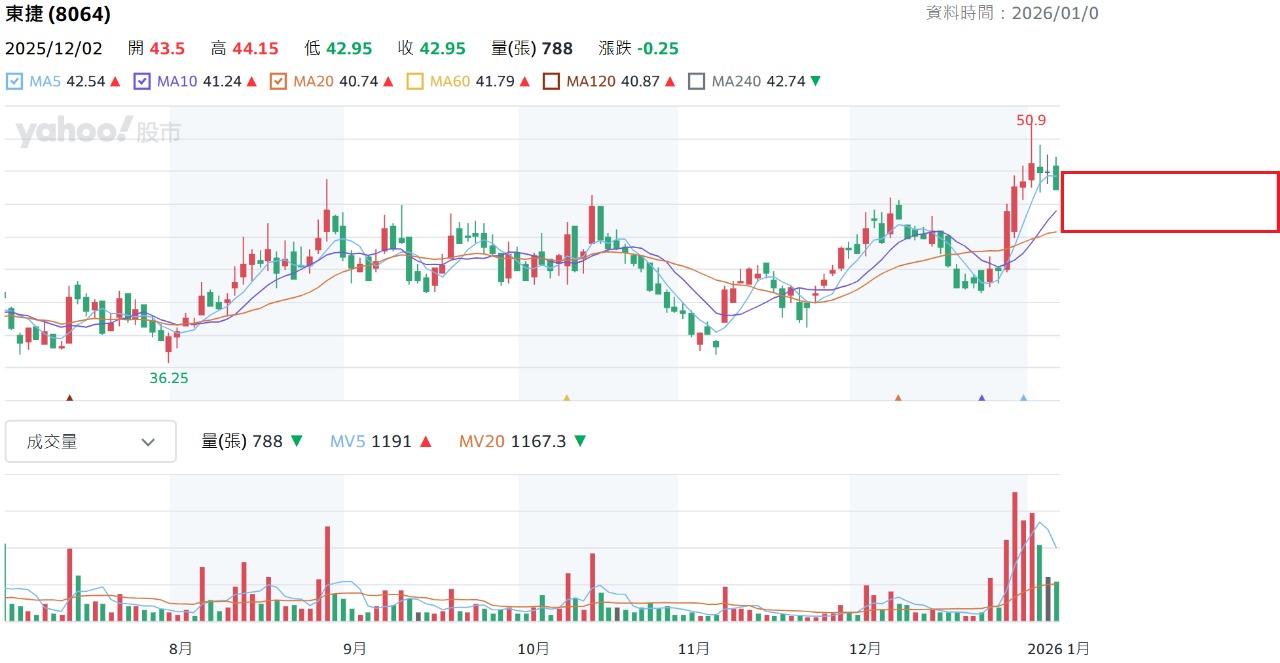Click the high price 44.15
This screenshot has width=1280, height=663.
[255, 48]
